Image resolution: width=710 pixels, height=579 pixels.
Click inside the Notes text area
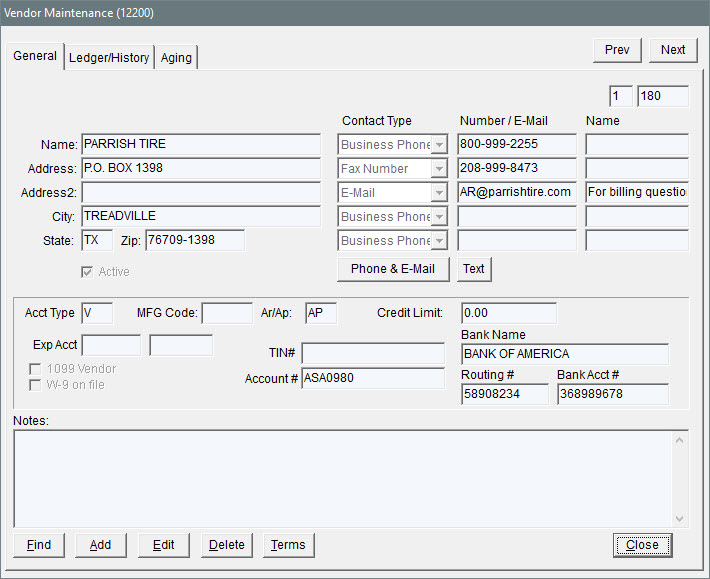(342, 479)
